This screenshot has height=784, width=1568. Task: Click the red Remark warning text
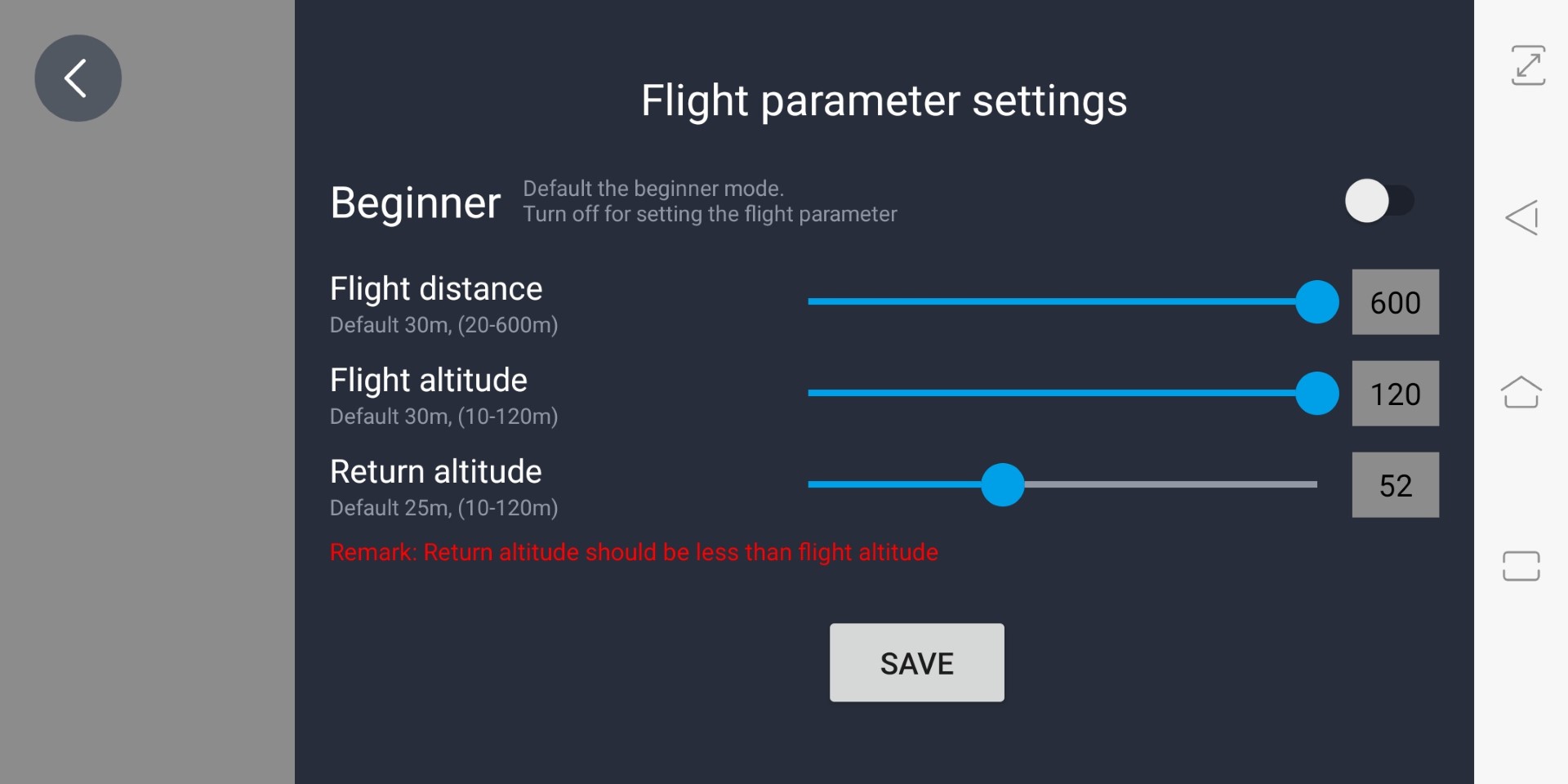point(634,553)
